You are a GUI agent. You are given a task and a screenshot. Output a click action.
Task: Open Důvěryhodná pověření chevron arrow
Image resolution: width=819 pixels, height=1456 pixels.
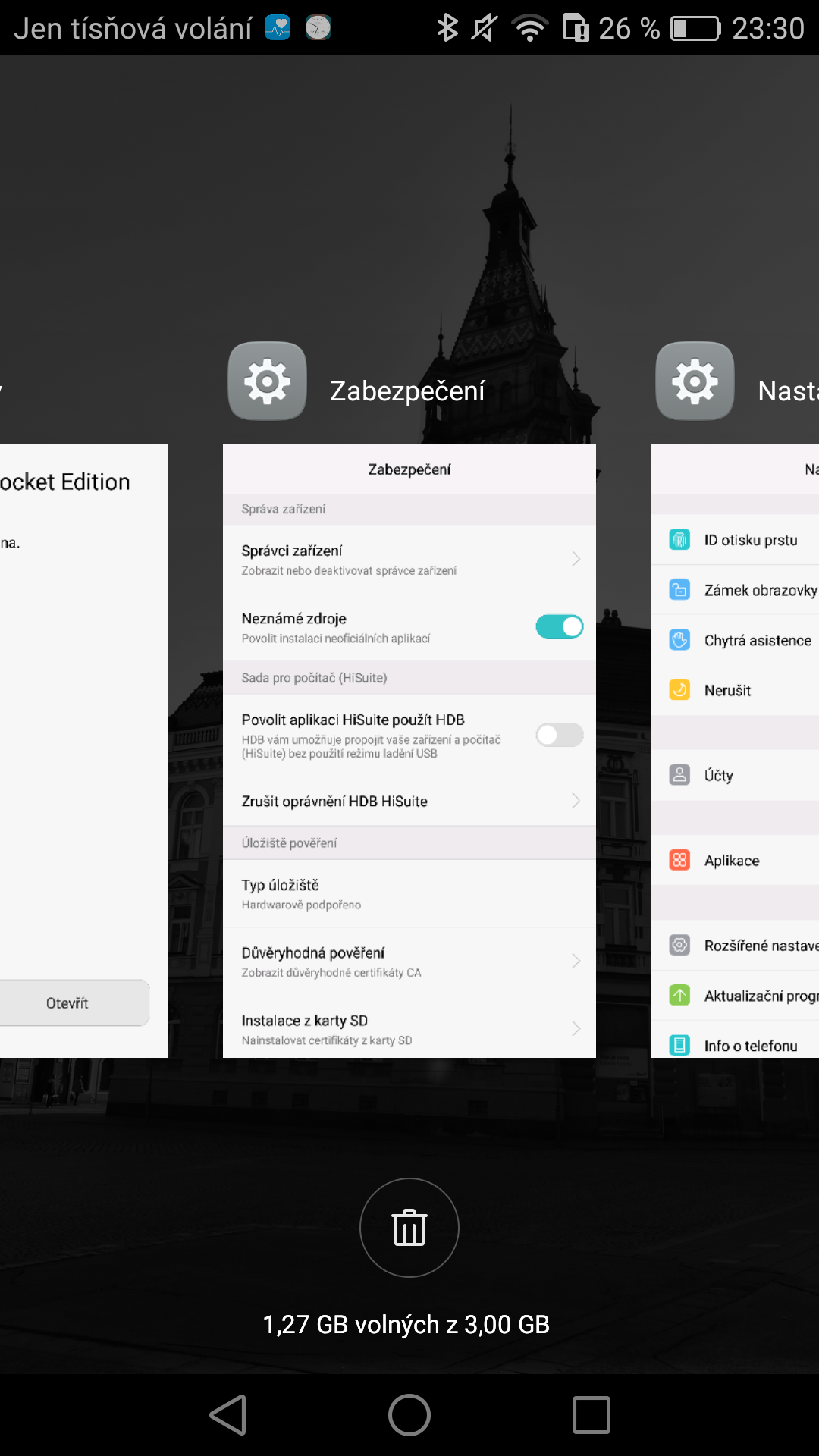pos(576,961)
